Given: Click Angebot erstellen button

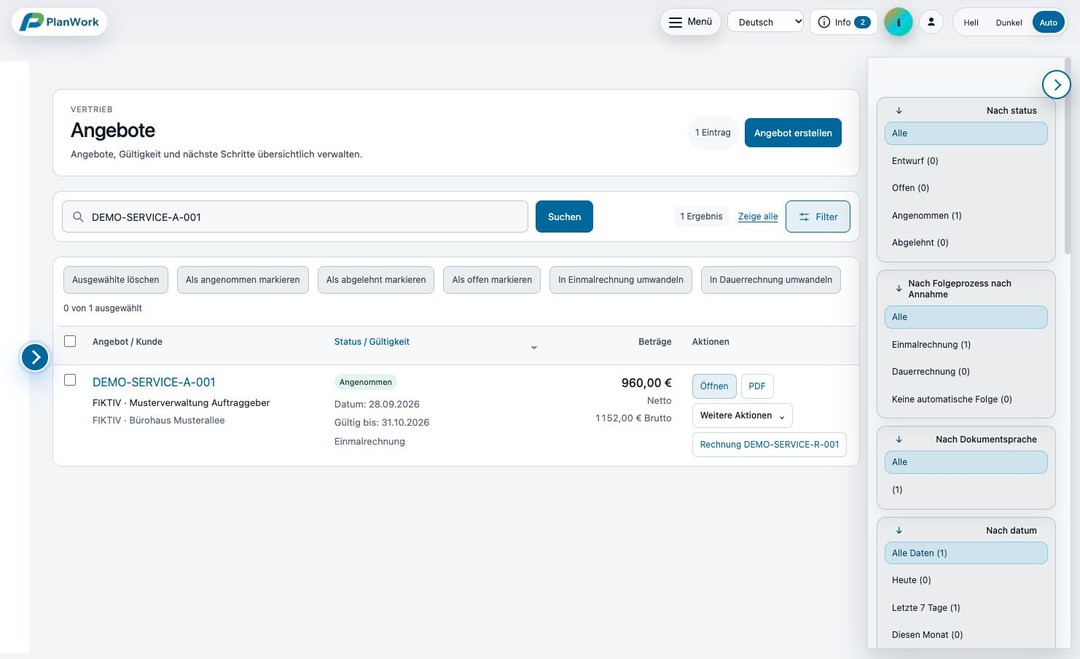Looking at the screenshot, I should [x=793, y=133].
